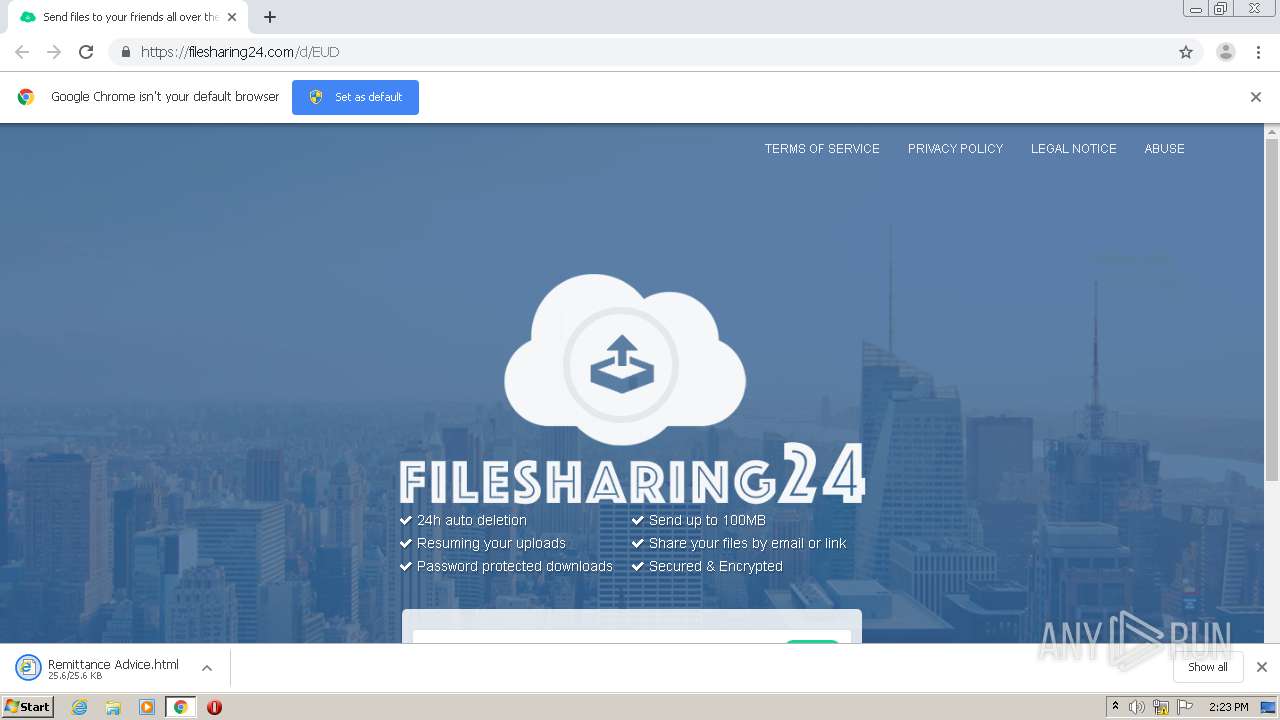
Task: Switch to the Chrome taskbar button
Action: (x=180, y=707)
